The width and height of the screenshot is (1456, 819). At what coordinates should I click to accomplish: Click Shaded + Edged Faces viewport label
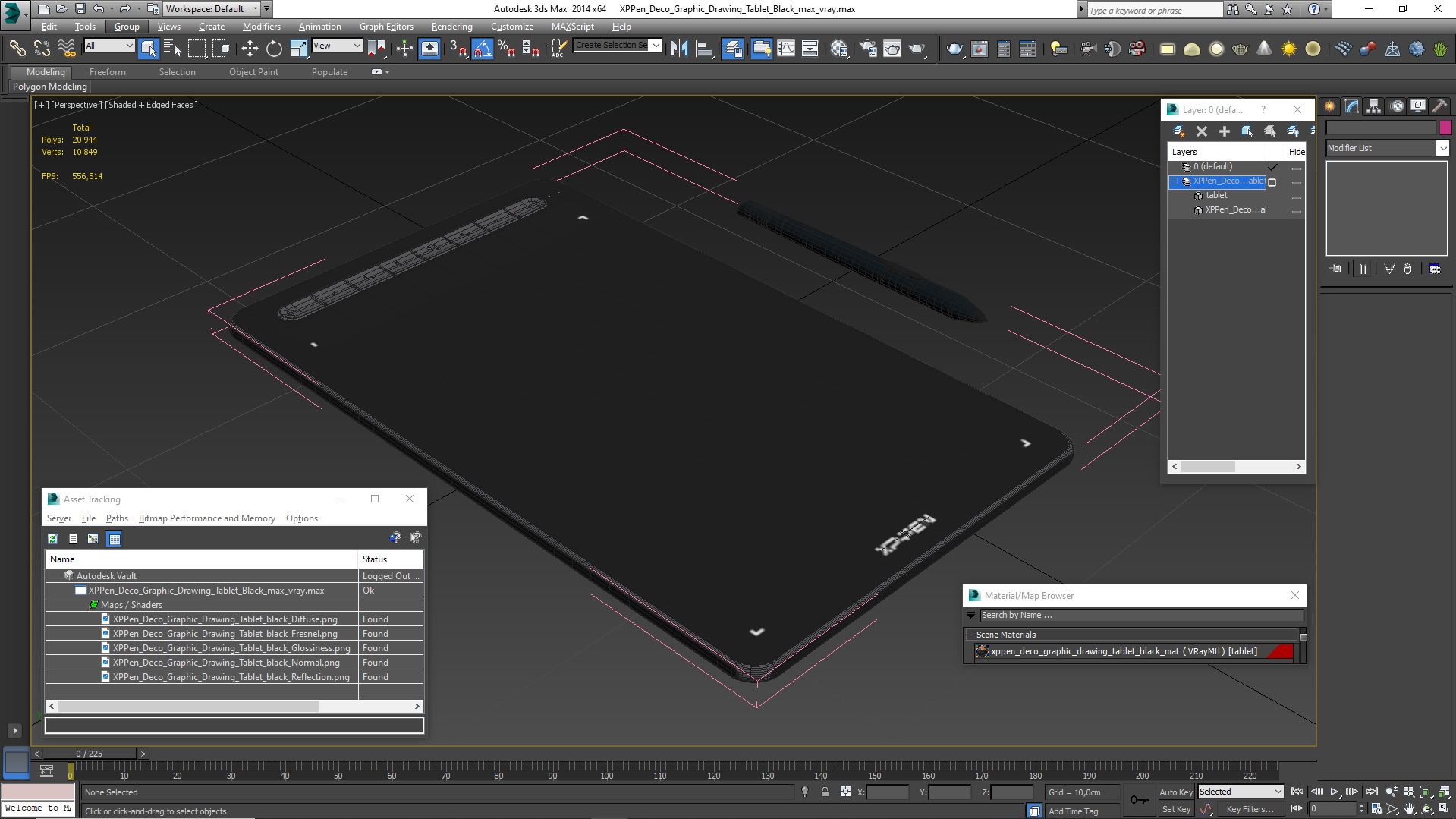151,105
